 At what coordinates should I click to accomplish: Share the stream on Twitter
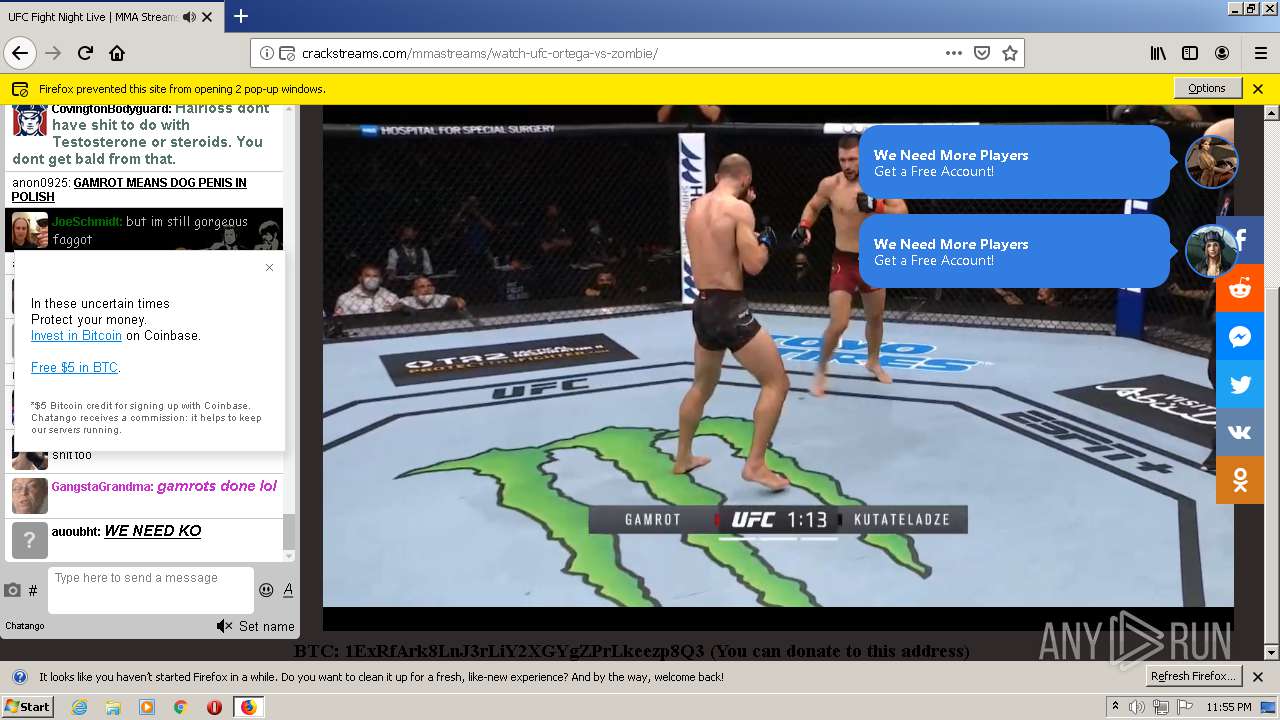tap(1240, 384)
